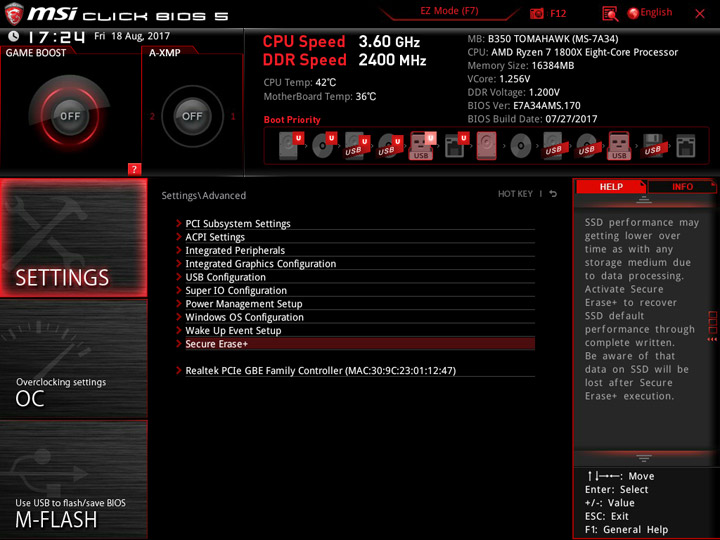Click the HOT KEY label
Image resolution: width=720 pixels, height=540 pixels.
pos(515,194)
